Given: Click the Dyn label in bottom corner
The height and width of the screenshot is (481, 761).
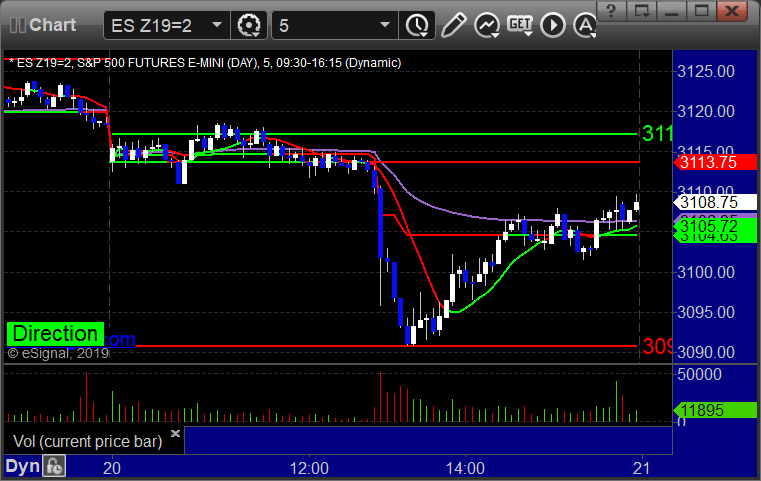Looking at the screenshot, I should 22,466.
